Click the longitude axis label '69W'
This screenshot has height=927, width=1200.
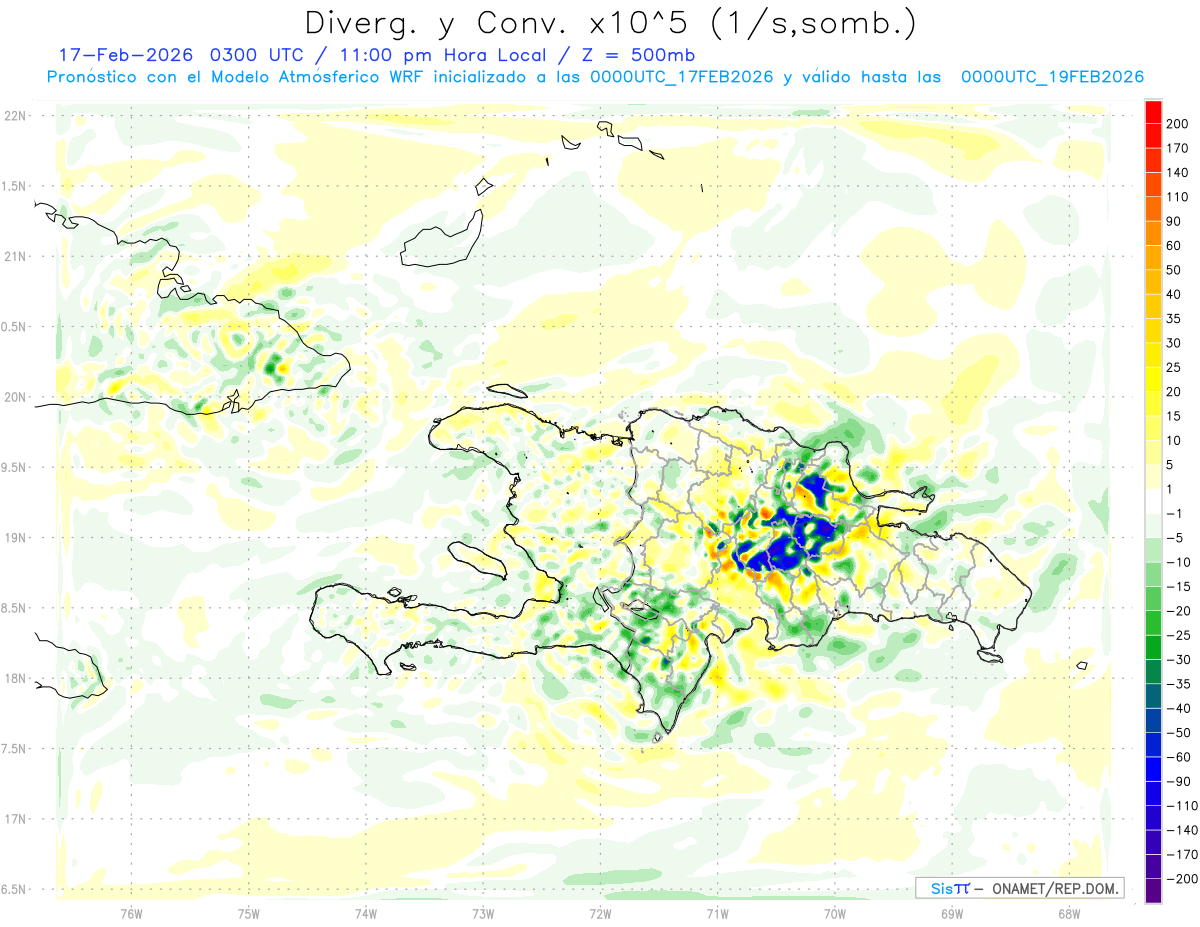click(x=952, y=913)
